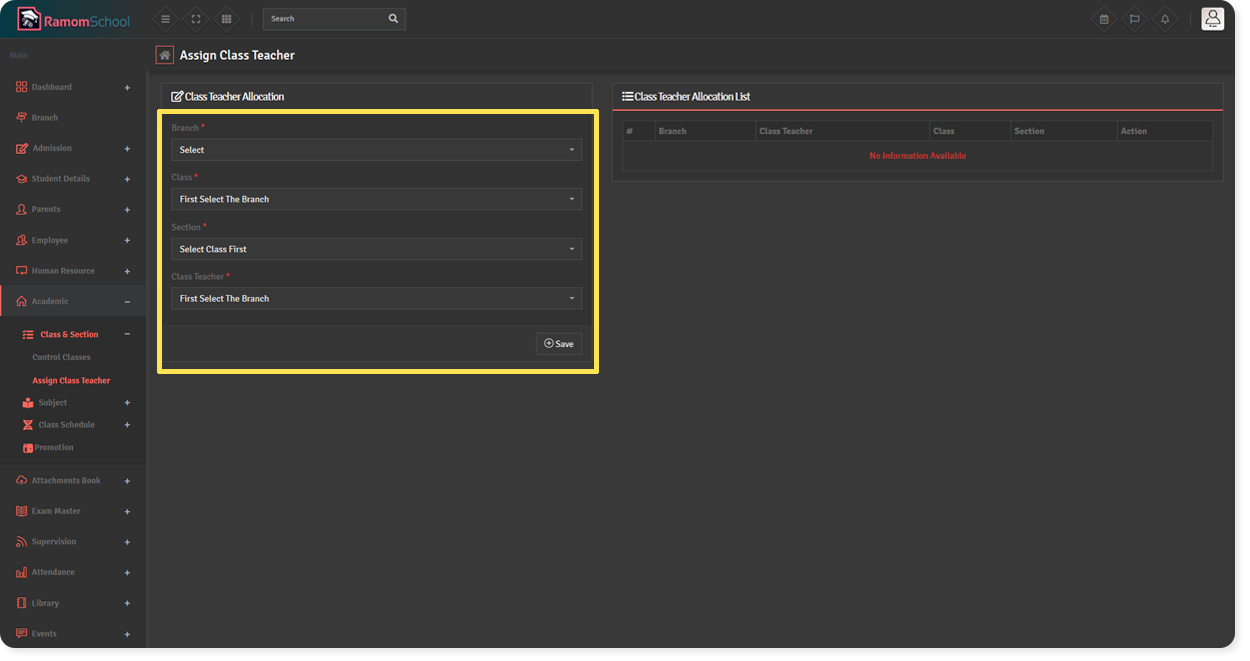Image resolution: width=1250 pixels, height=661 pixels.
Task: Open the Branch dropdown
Action: click(376, 150)
